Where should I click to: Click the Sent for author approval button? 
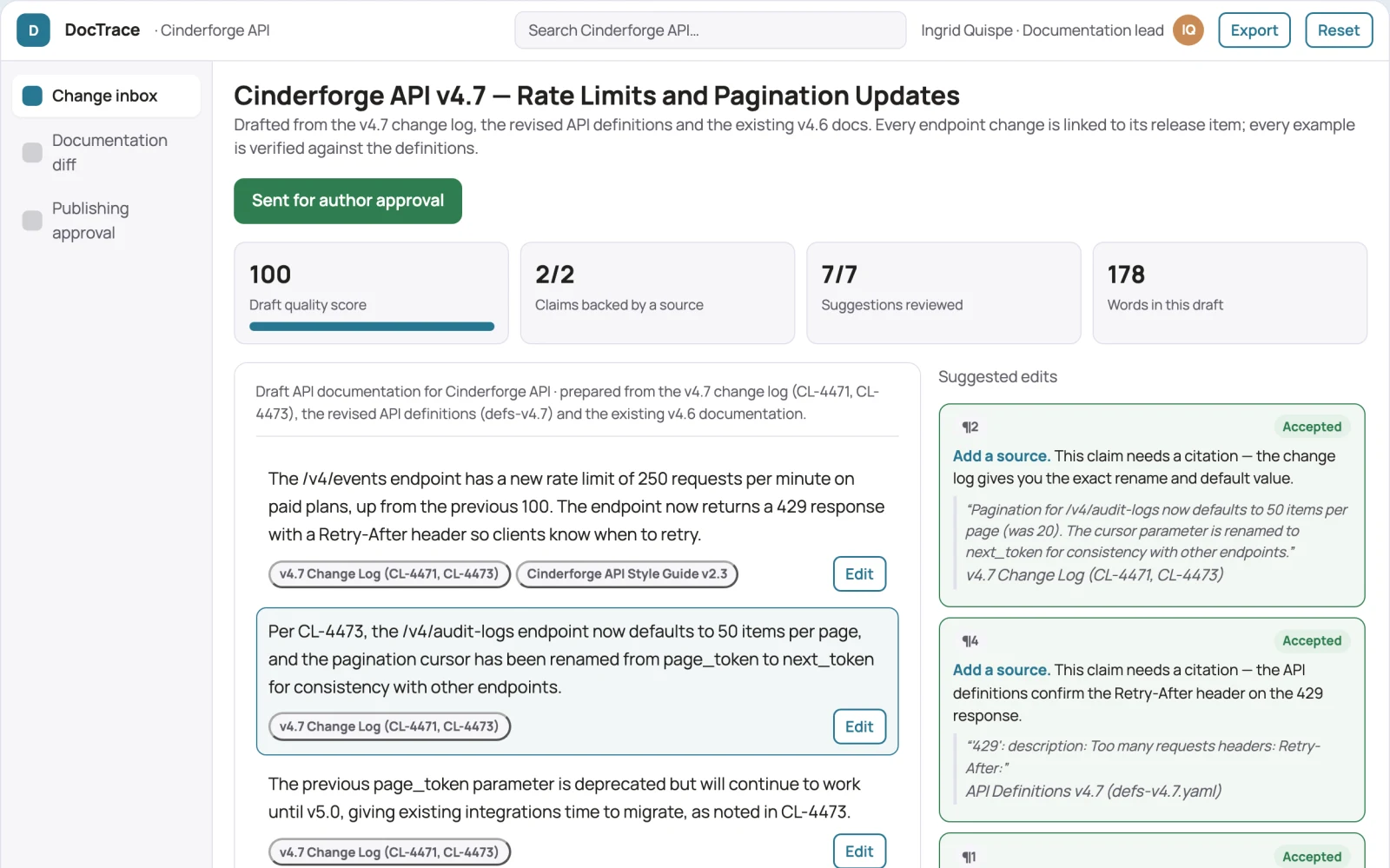coord(347,201)
